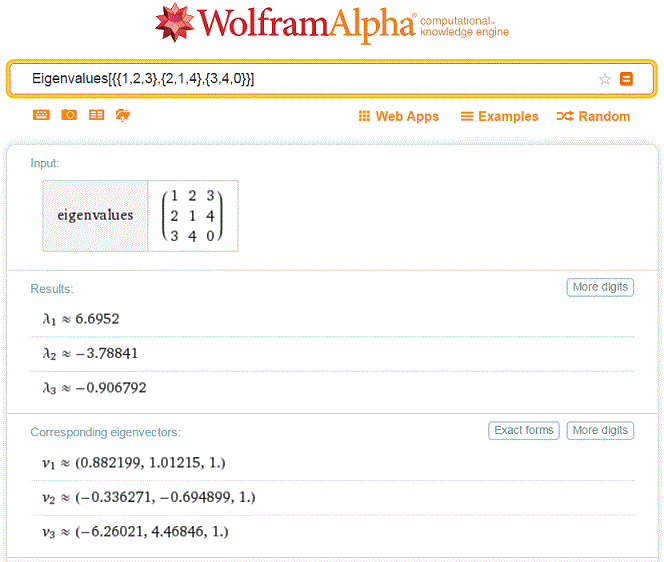The height and width of the screenshot is (562, 664).
Task: Click the file upload folder icon
Action: (x=123, y=115)
